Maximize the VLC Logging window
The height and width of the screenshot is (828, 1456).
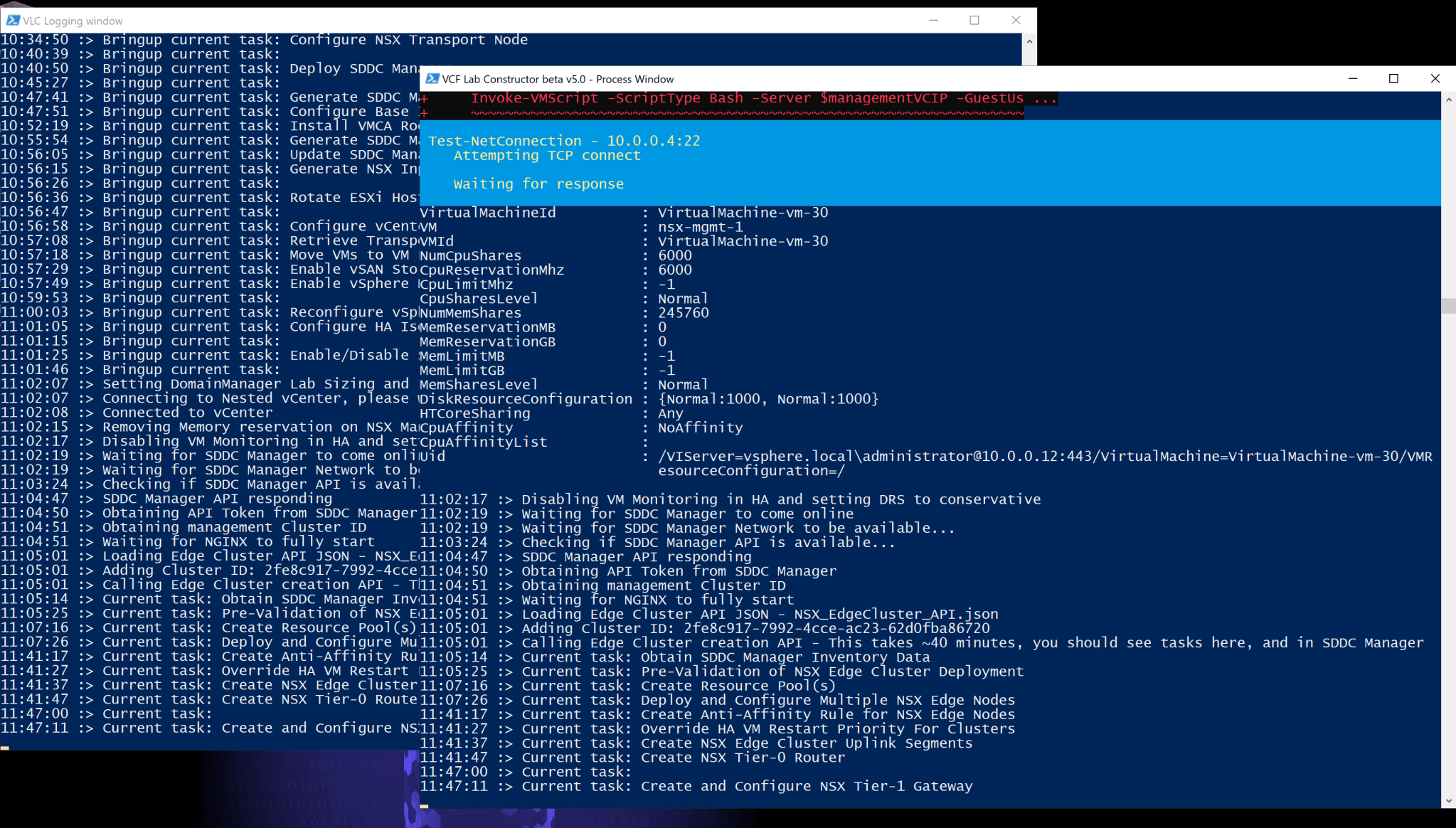[x=974, y=21]
